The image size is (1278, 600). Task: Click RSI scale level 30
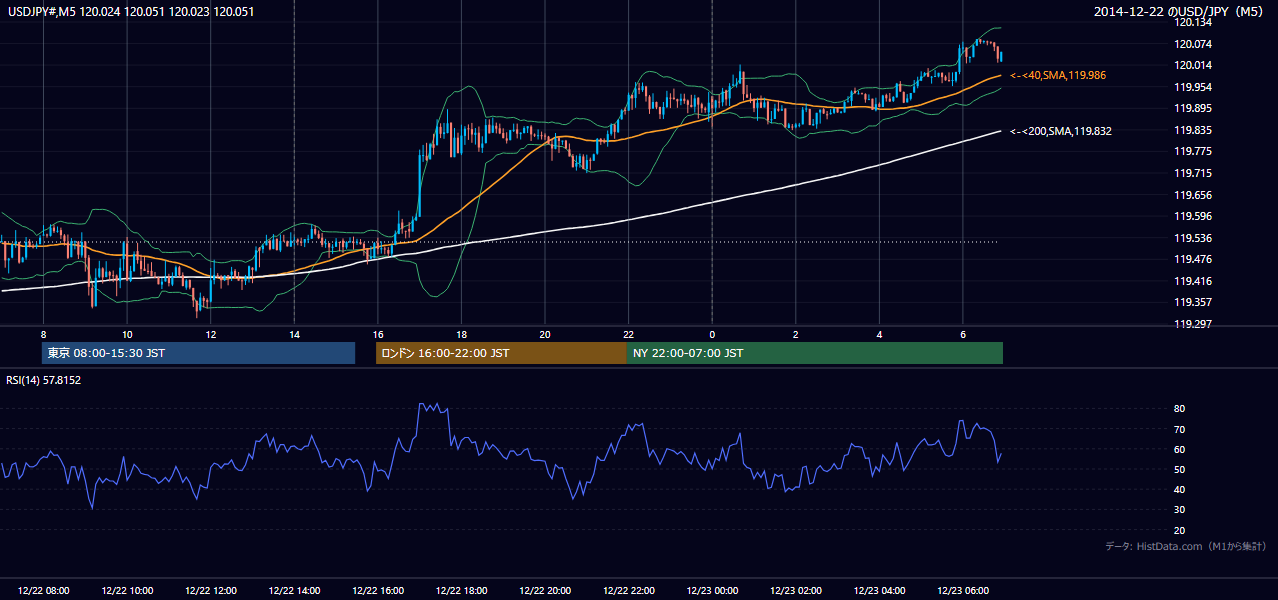1179,510
